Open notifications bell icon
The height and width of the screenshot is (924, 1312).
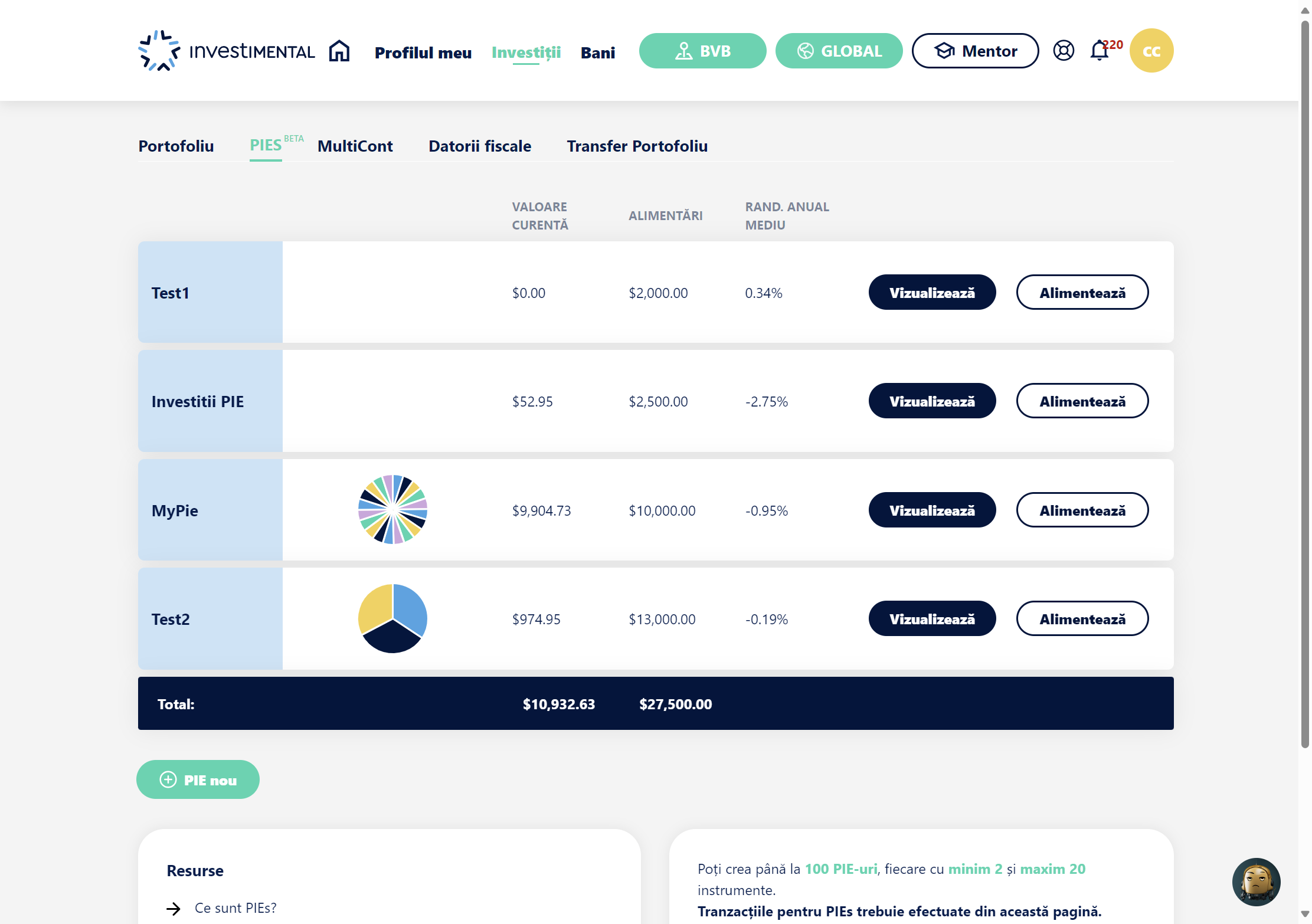[x=1099, y=51]
